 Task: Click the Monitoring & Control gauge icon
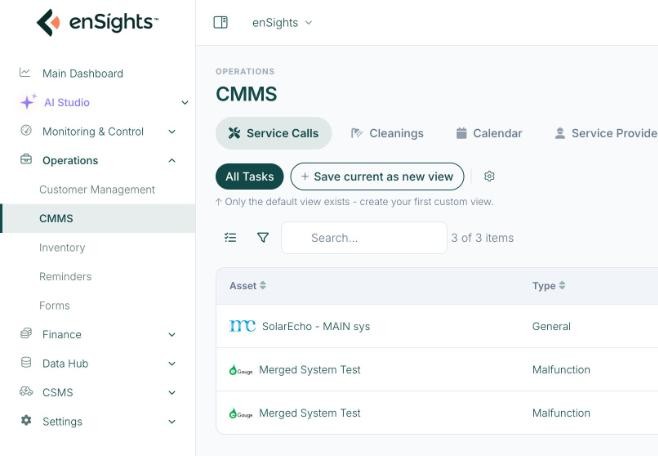click(x=26, y=130)
